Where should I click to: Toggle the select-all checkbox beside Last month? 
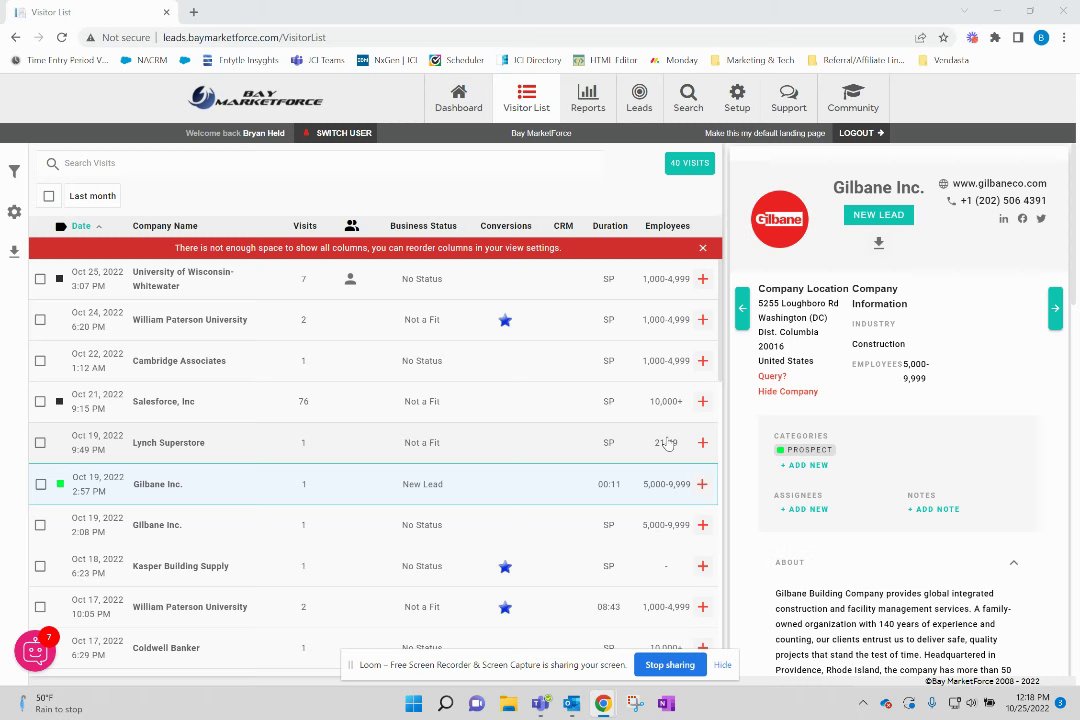click(49, 196)
